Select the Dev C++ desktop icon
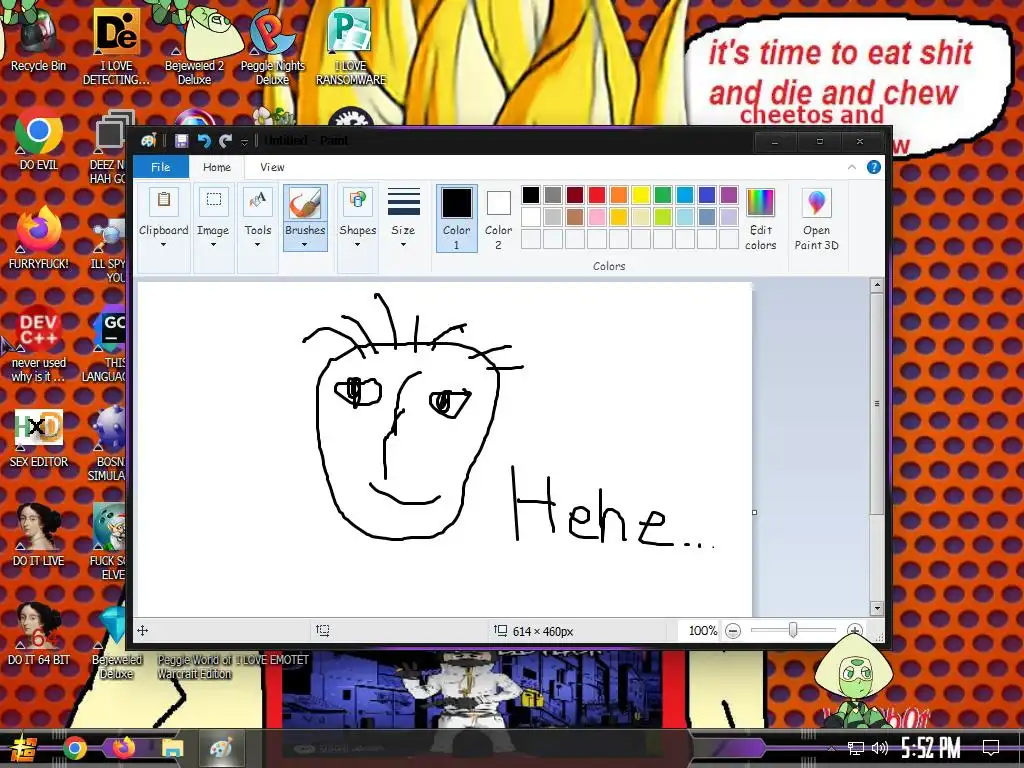Image resolution: width=1024 pixels, height=768 pixels. coord(38,344)
